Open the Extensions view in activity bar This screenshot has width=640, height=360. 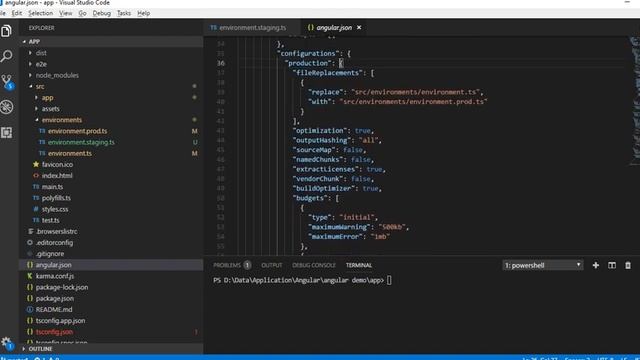coord(7,132)
